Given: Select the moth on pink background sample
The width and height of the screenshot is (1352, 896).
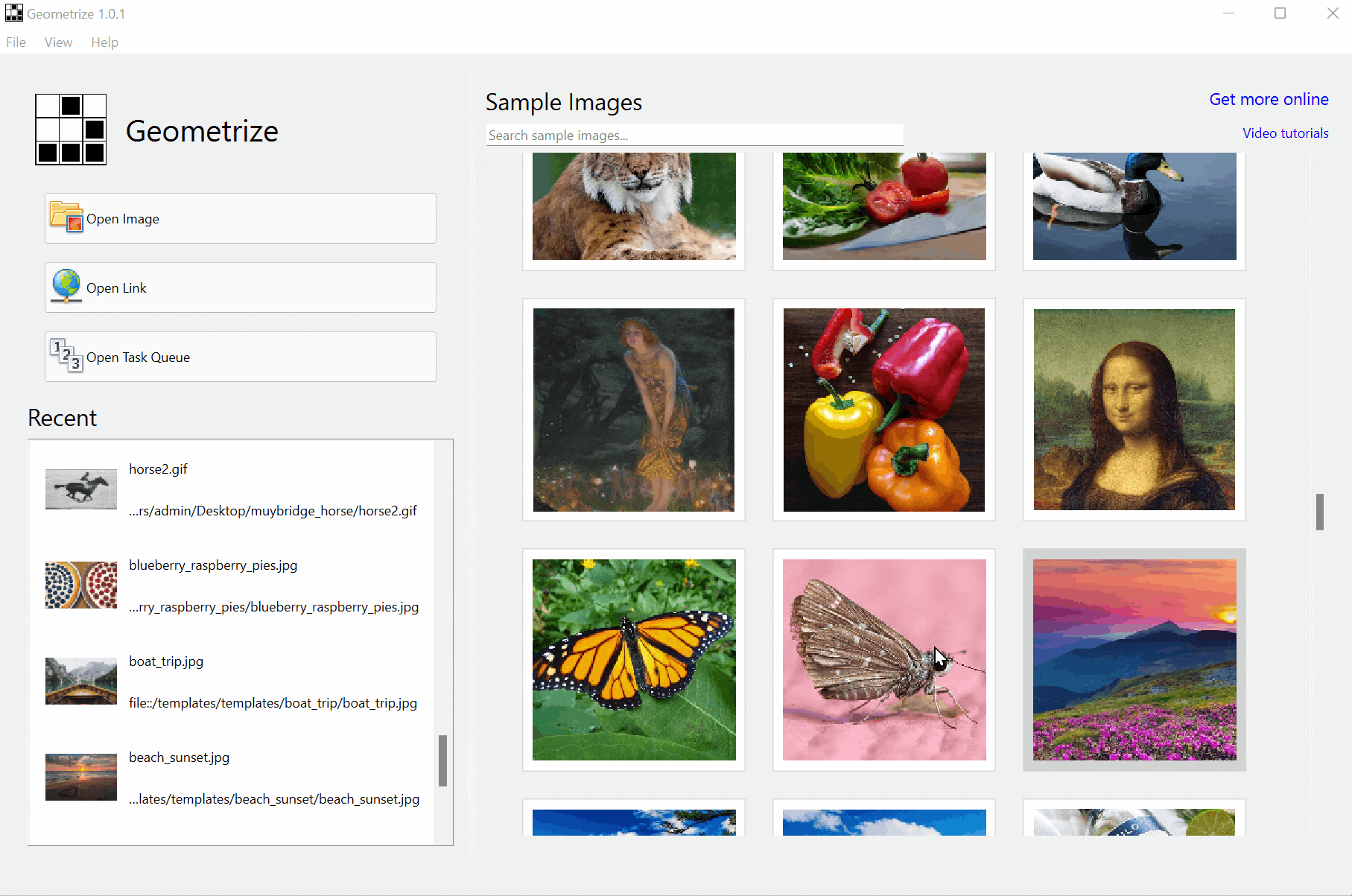Looking at the screenshot, I should tap(884, 660).
